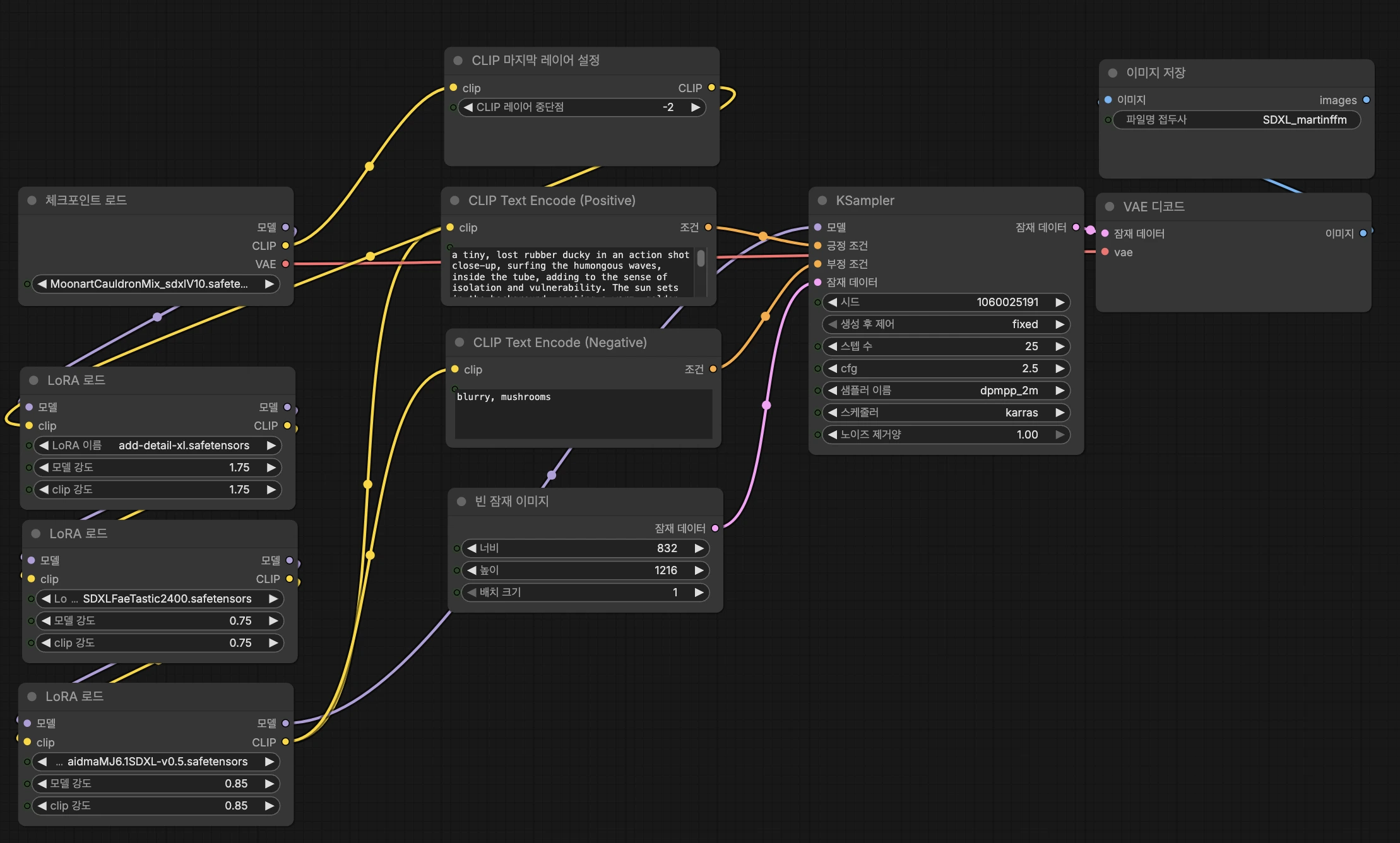Screen dimensions: 1400x843
Task: Click clip input socket on CLIP Text Encode (Negative)
Action: coord(454,369)
